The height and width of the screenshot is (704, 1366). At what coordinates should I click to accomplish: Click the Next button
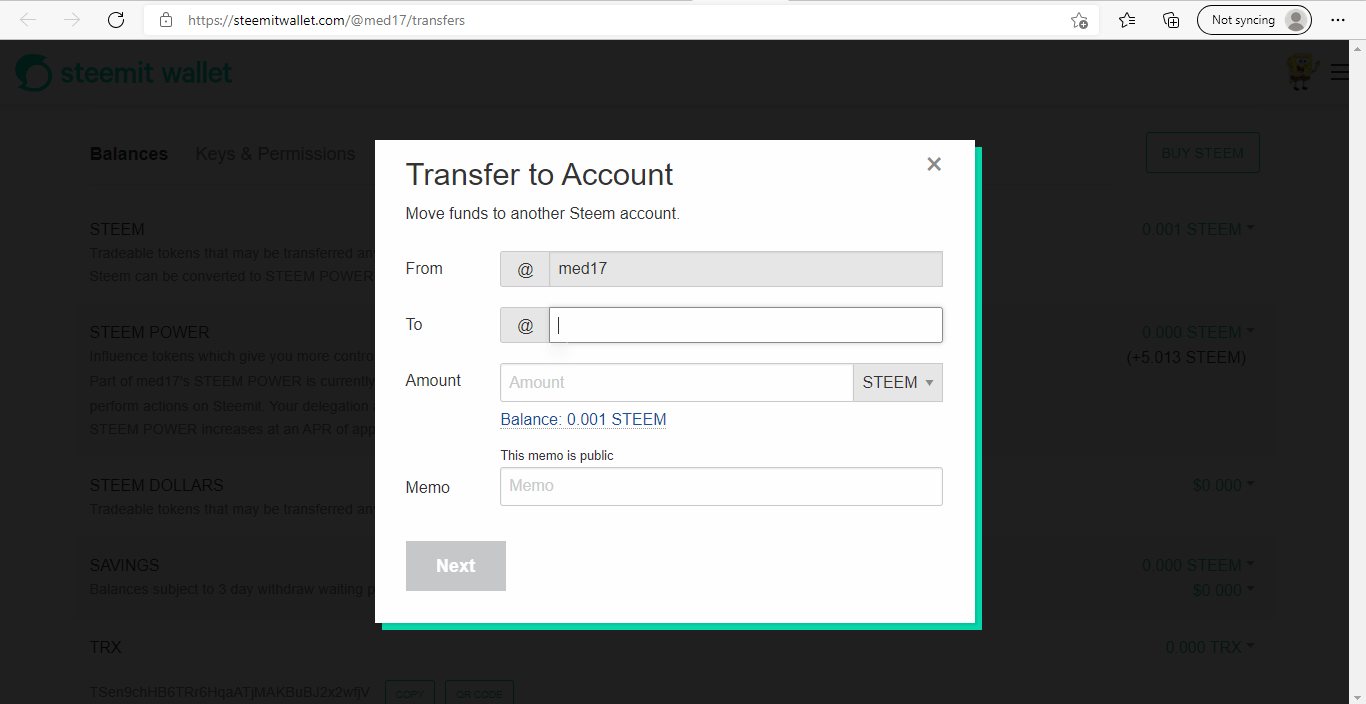(x=456, y=566)
